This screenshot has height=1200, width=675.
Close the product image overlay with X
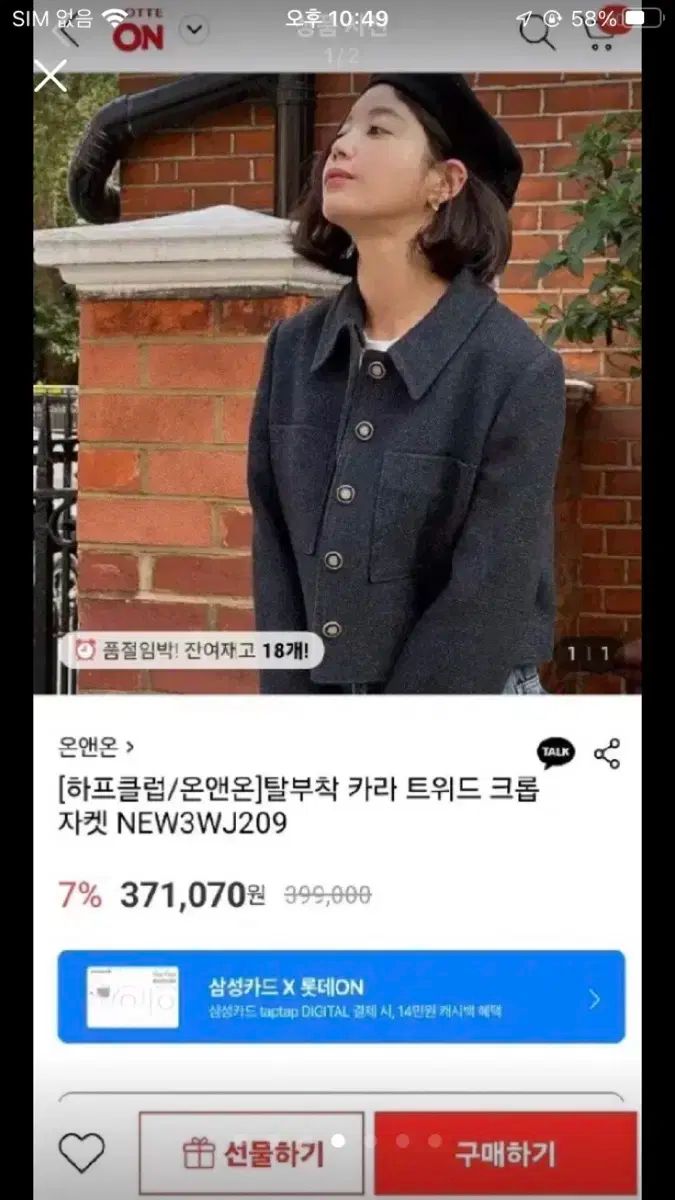pos(50,75)
